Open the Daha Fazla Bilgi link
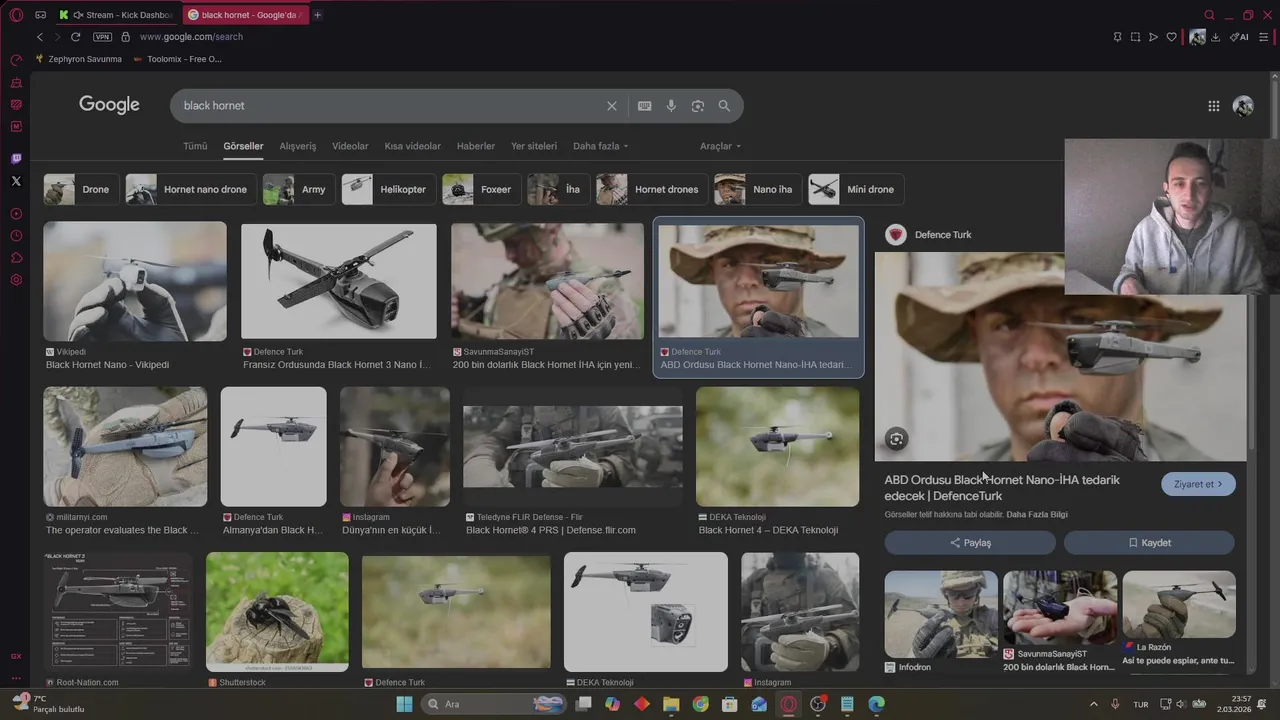Viewport: 1280px width, 720px height. (x=1037, y=515)
